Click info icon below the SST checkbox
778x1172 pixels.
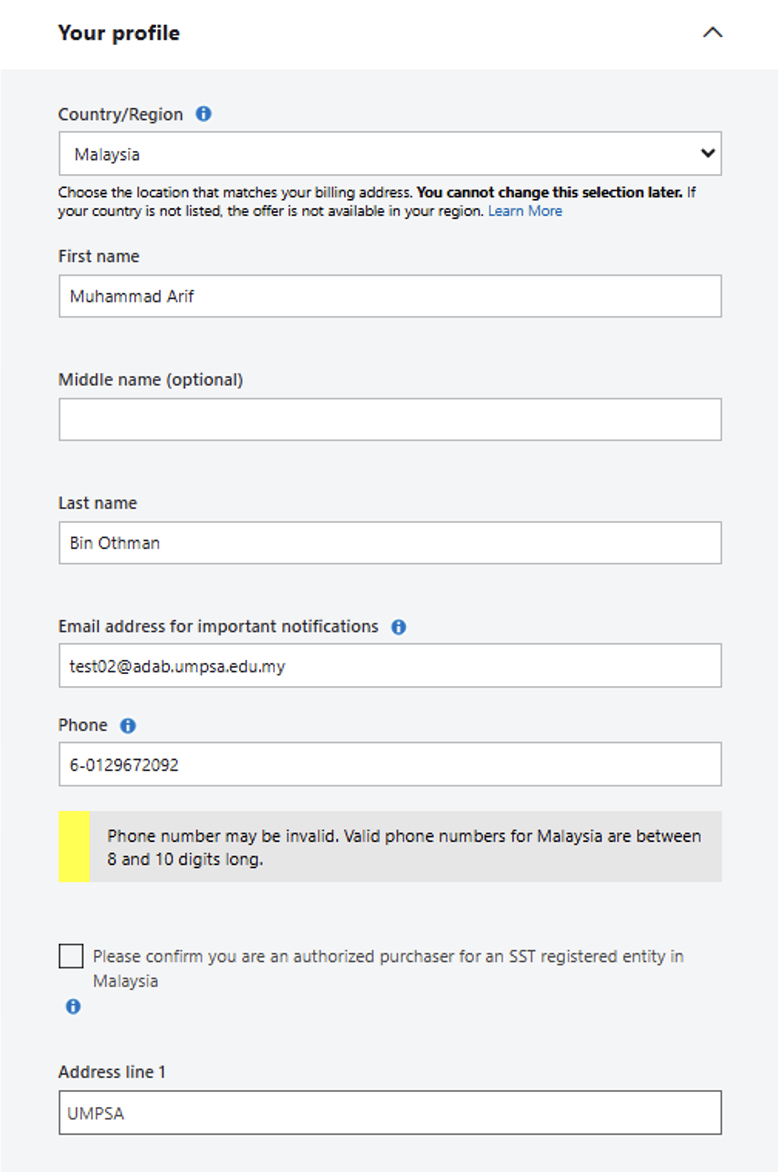pyautogui.click(x=73, y=1007)
